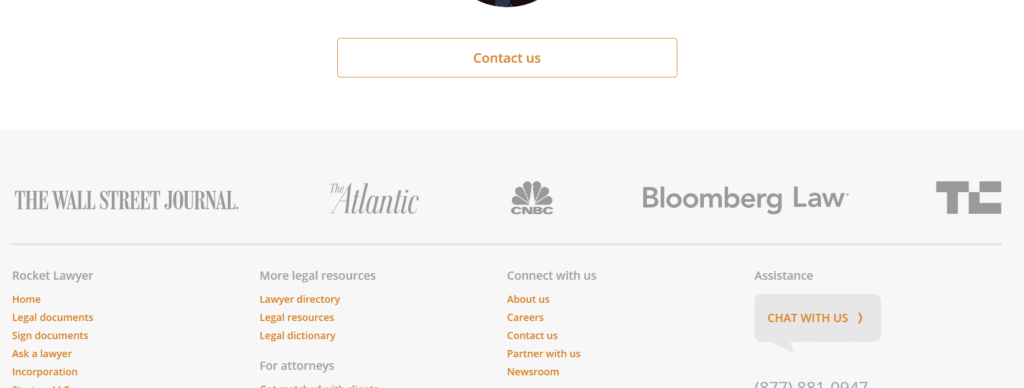Browse the Legal resources link
This screenshot has height=388, width=1024.
tap(296, 317)
